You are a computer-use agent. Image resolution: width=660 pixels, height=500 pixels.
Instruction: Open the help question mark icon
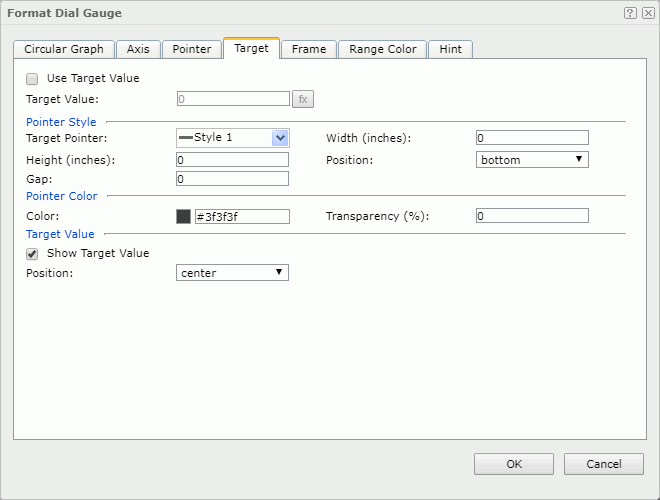(630, 13)
